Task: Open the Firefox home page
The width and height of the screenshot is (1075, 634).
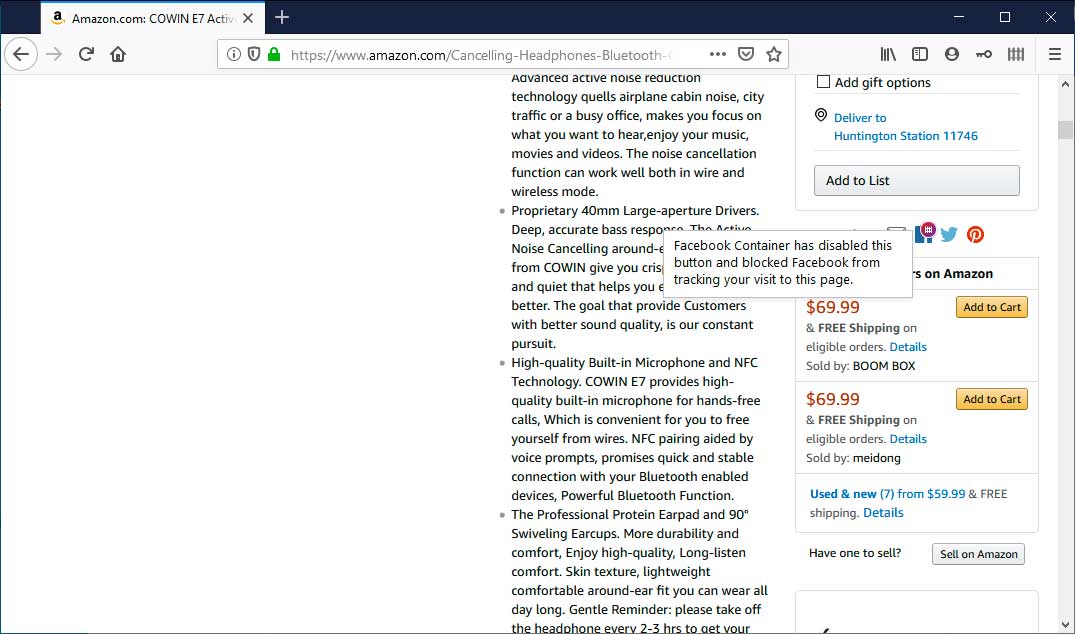Action: (118, 54)
